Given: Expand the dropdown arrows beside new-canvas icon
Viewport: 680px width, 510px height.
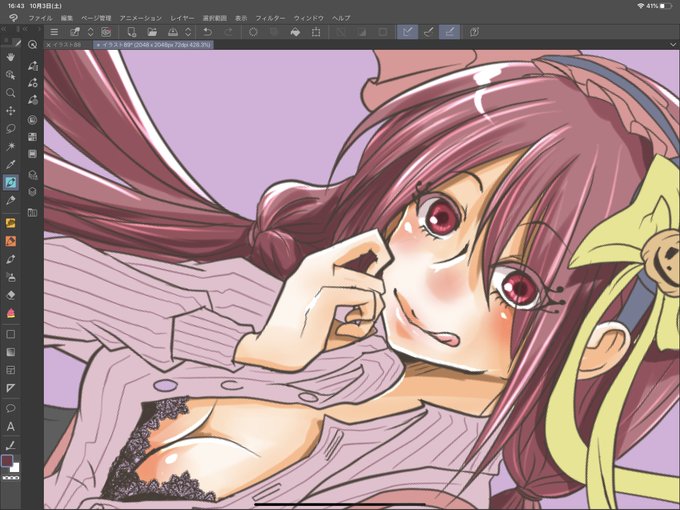Looking at the screenshot, I should 91,32.
